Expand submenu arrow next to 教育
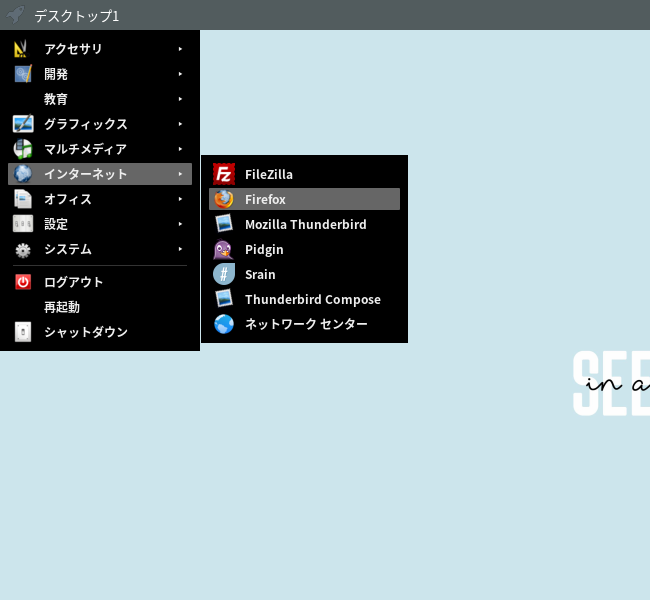The image size is (650, 600). (180, 99)
